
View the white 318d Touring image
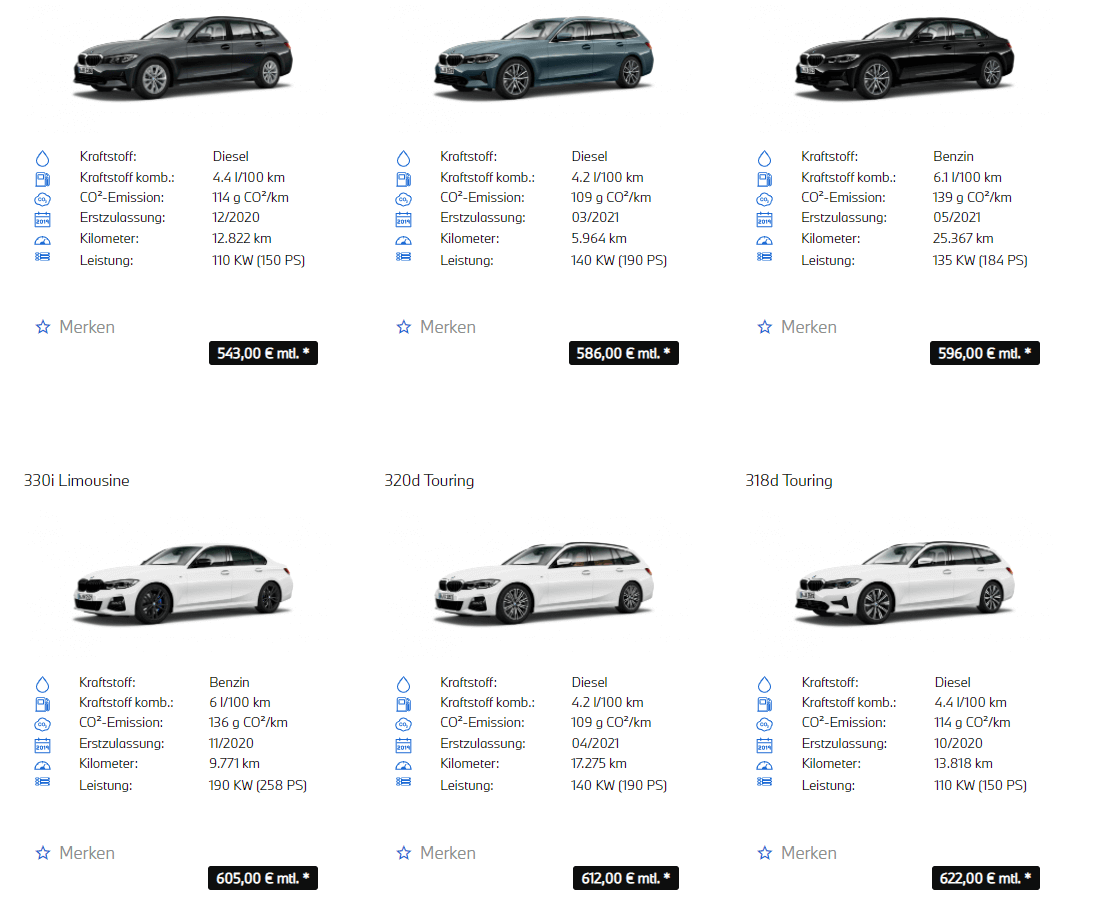tap(905, 583)
